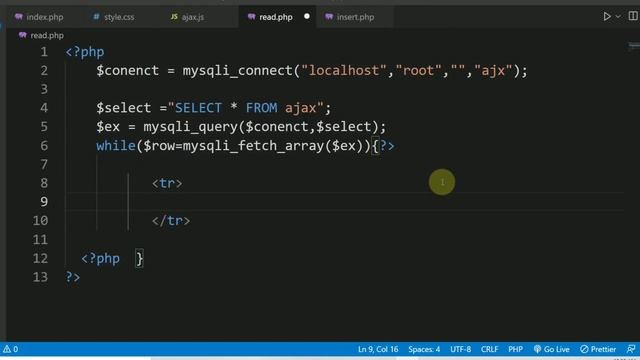This screenshot has width=640, height=360.
Task: Run the file with play icon
Action: (607, 16)
